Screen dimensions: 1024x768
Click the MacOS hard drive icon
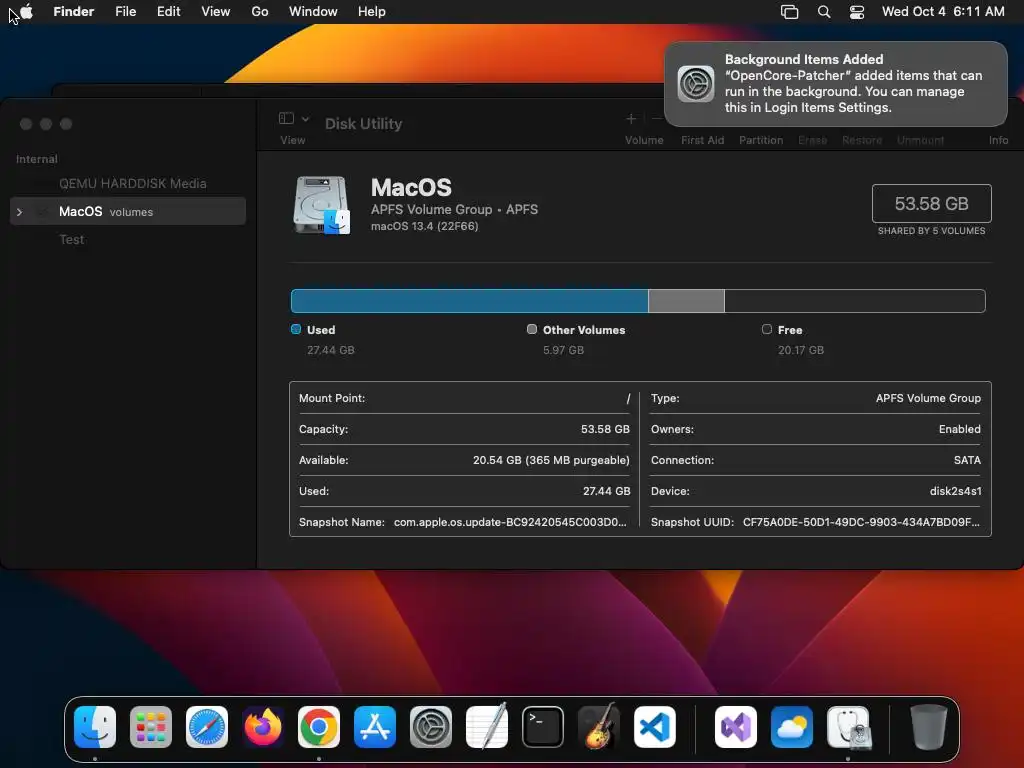click(321, 205)
